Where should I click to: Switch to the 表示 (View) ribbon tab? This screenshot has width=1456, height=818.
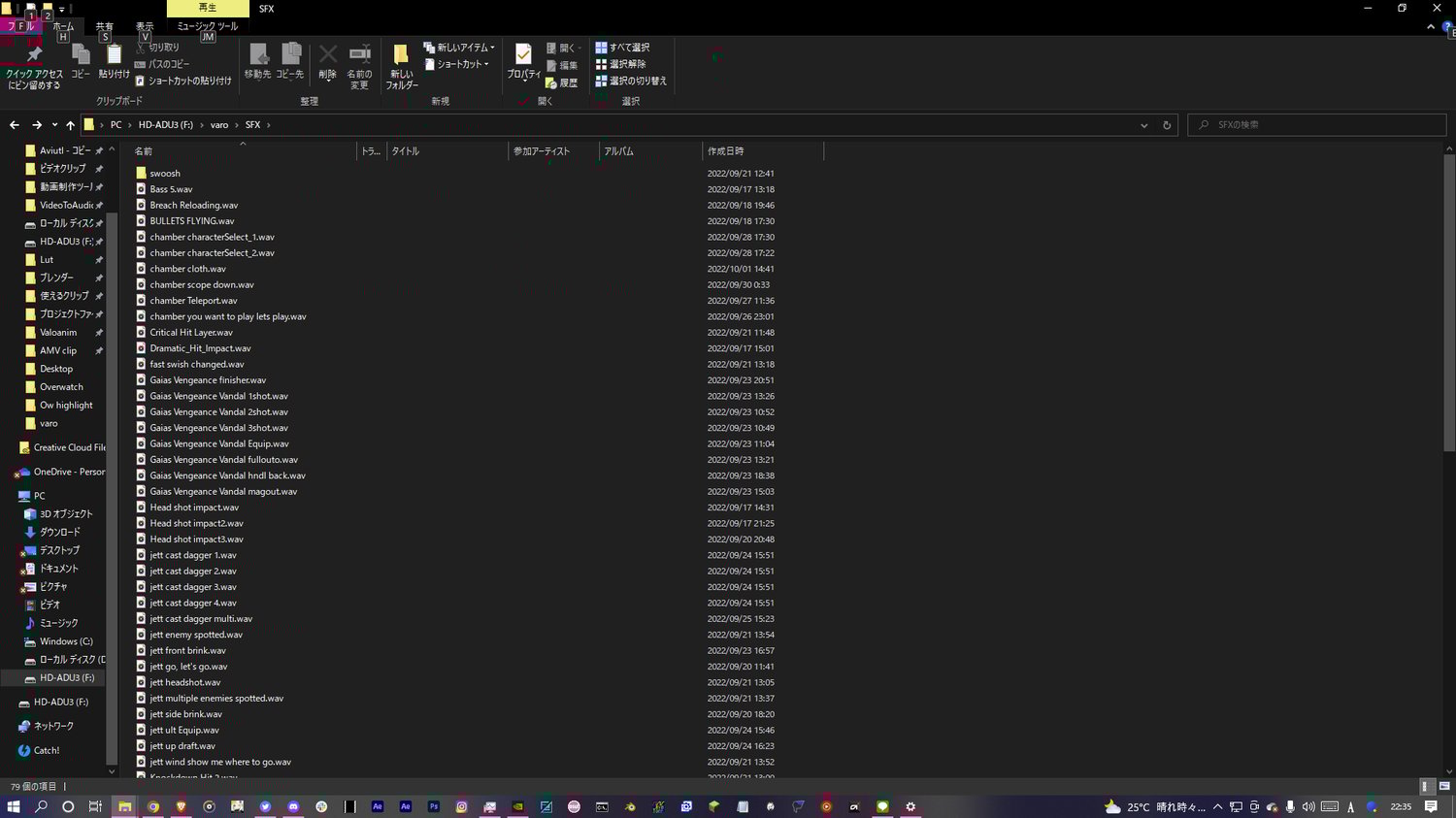pos(145,26)
